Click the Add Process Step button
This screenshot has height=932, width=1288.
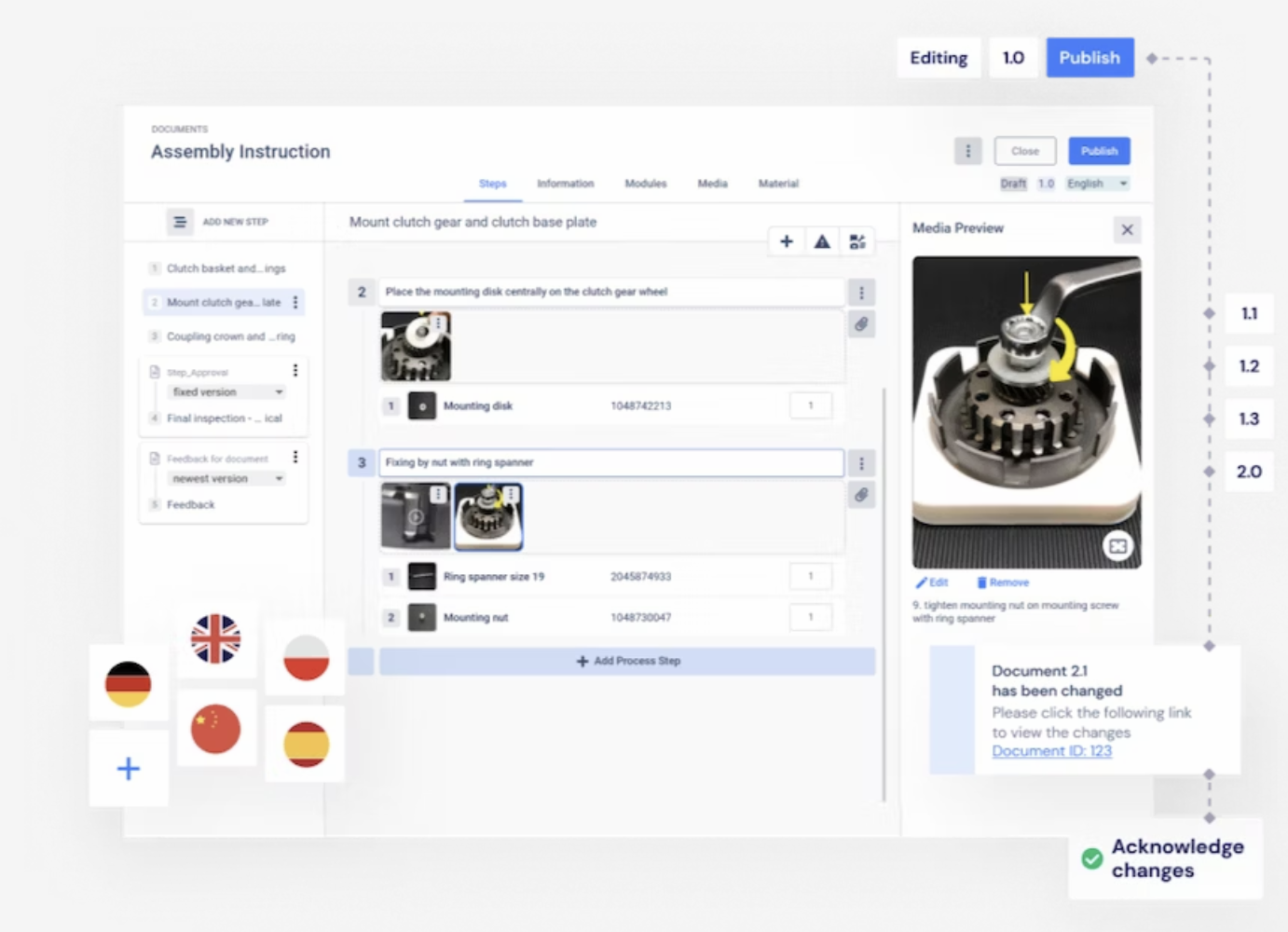(626, 661)
